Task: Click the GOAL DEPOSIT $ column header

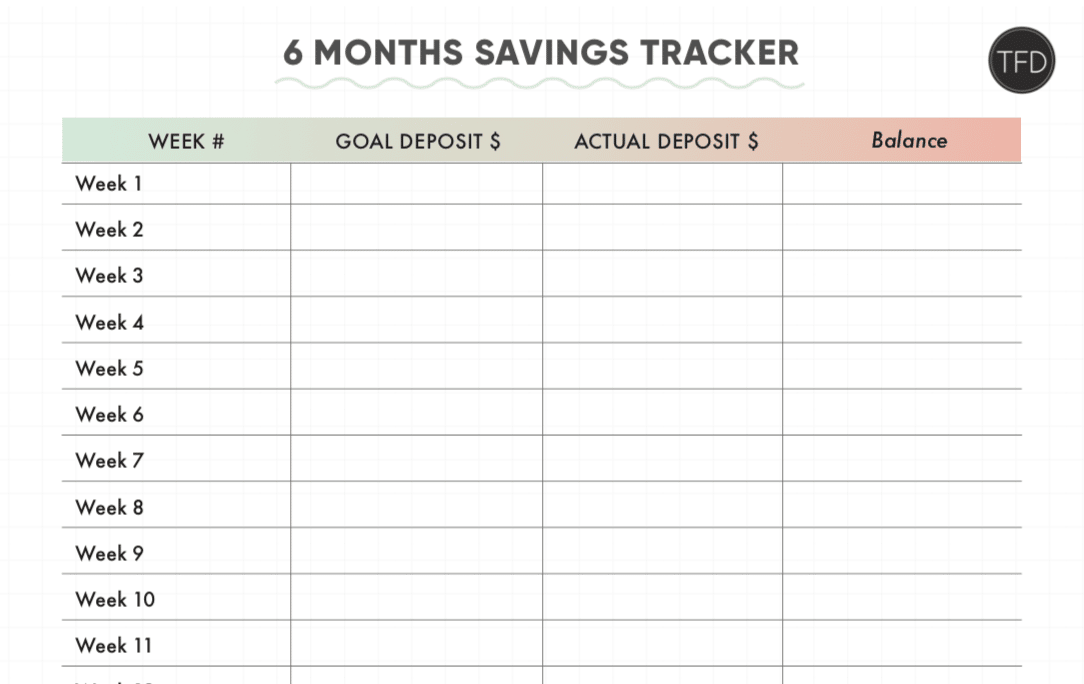Action: click(x=418, y=141)
